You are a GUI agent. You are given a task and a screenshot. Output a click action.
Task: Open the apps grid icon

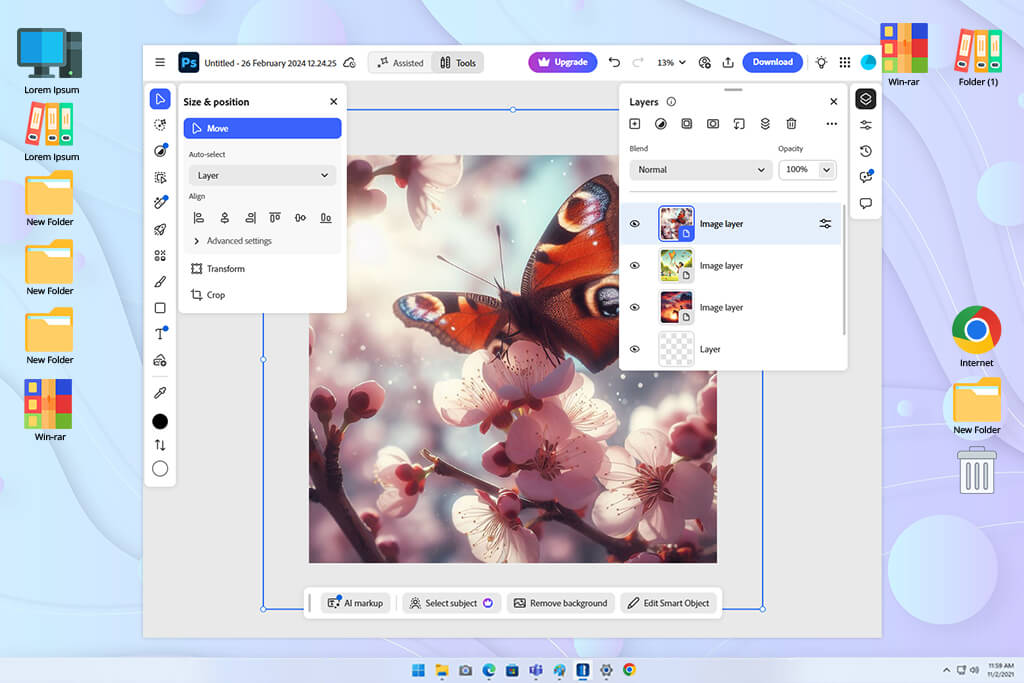tap(844, 62)
